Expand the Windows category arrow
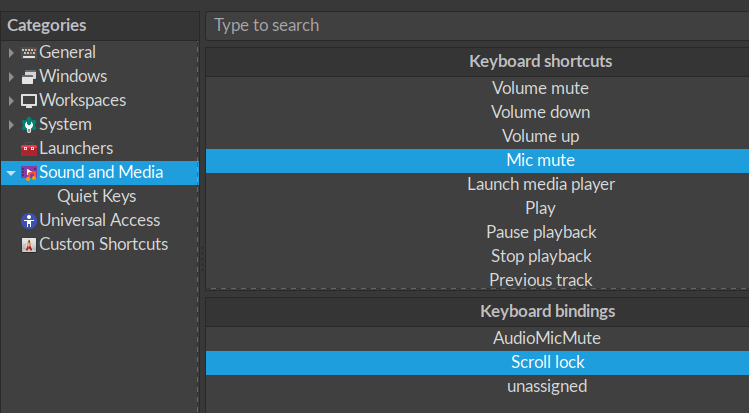Image resolution: width=749 pixels, height=413 pixels. tap(11, 76)
